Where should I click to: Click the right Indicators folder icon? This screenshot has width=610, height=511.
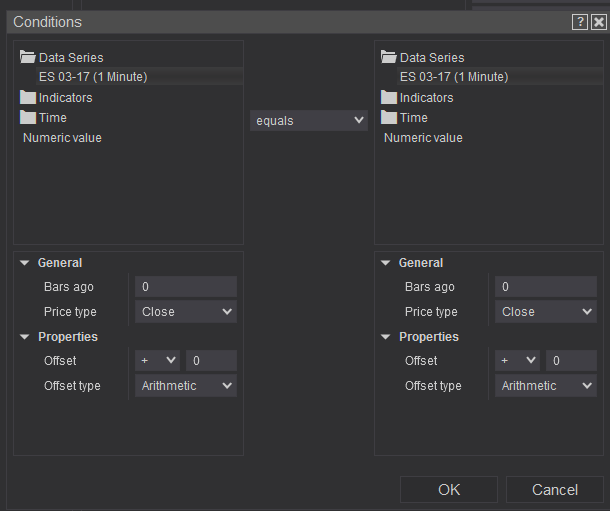pyautogui.click(x=389, y=97)
